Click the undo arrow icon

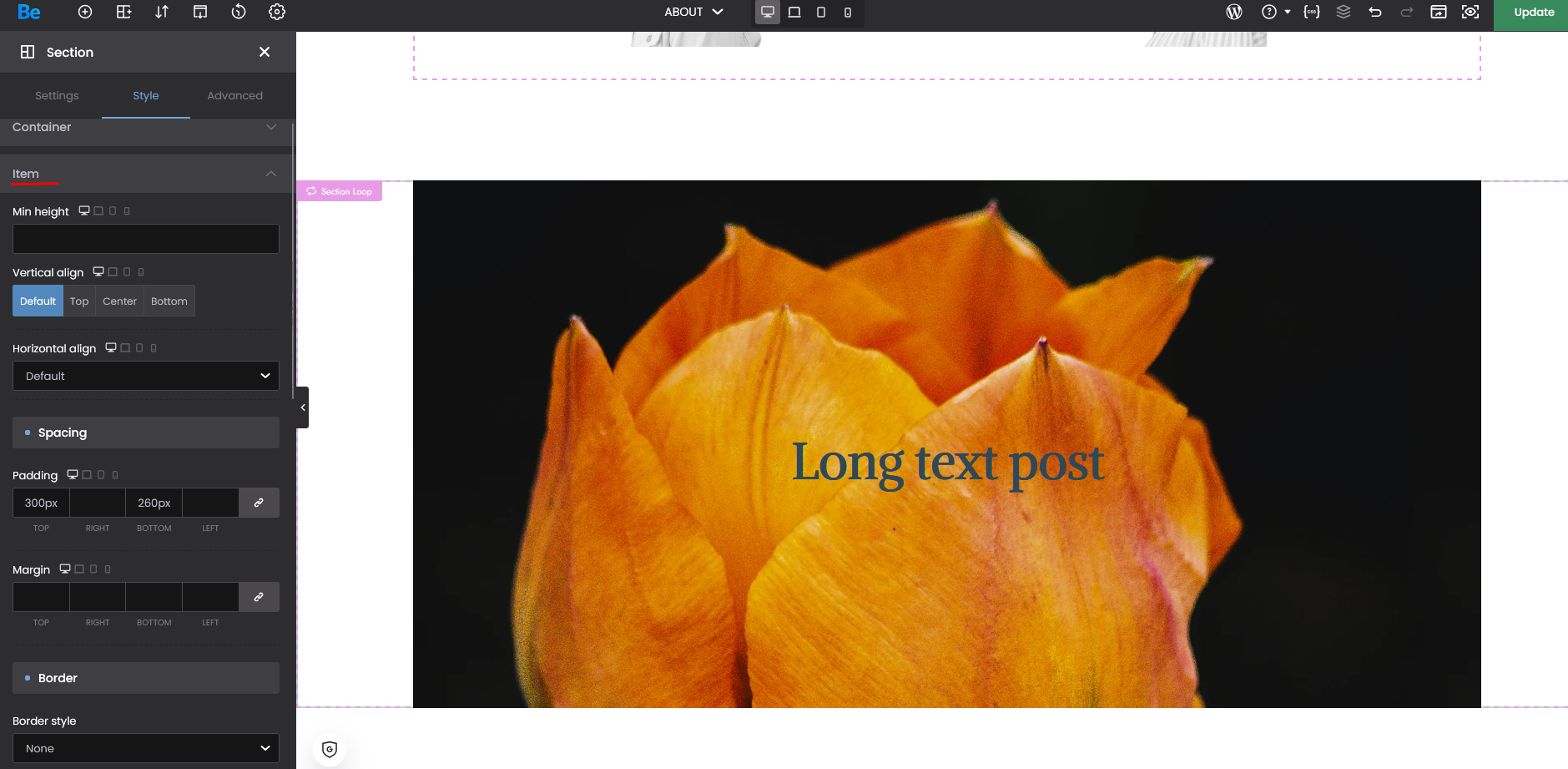click(1375, 12)
